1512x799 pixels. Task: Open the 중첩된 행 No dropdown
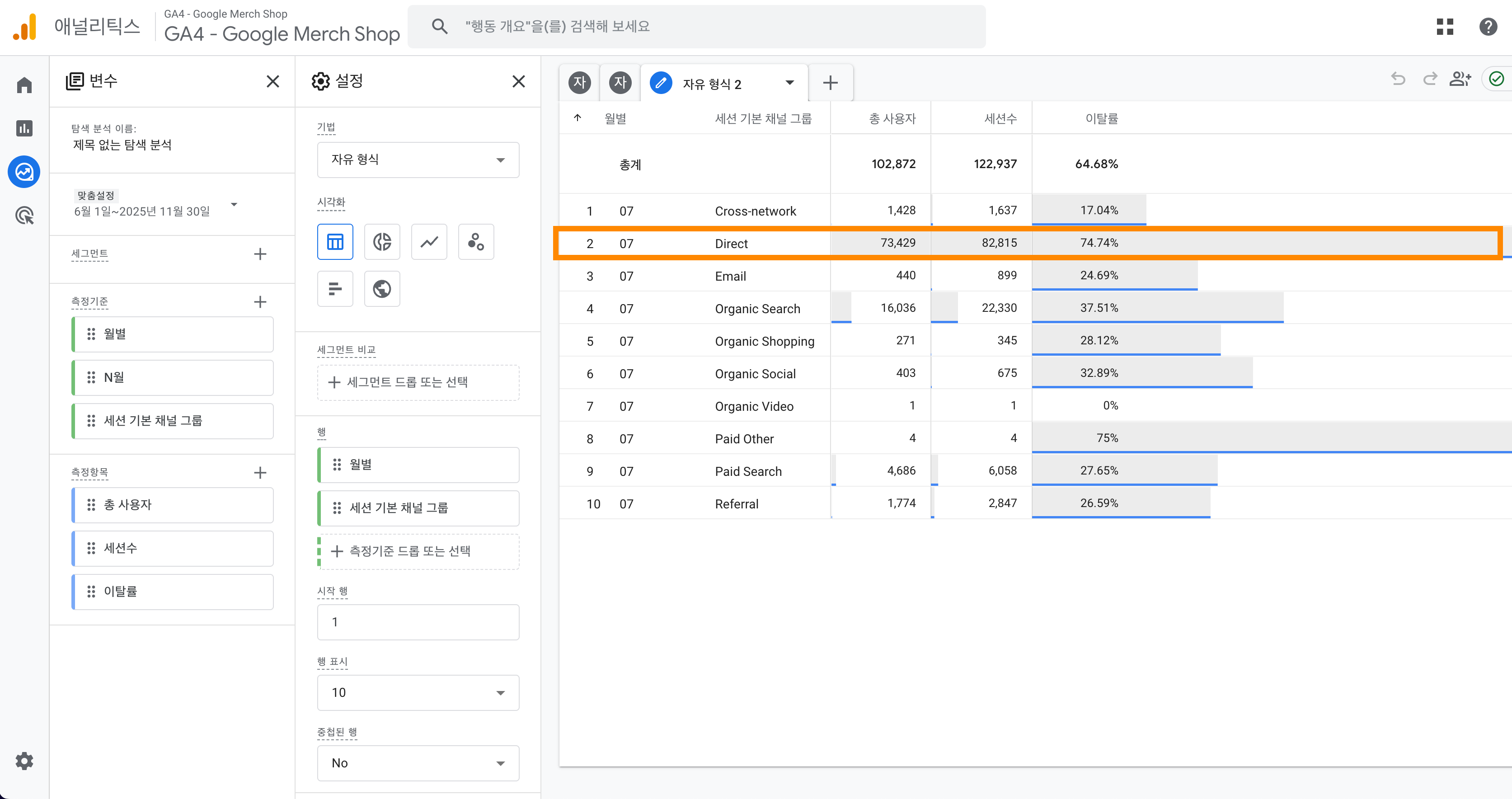coord(418,763)
